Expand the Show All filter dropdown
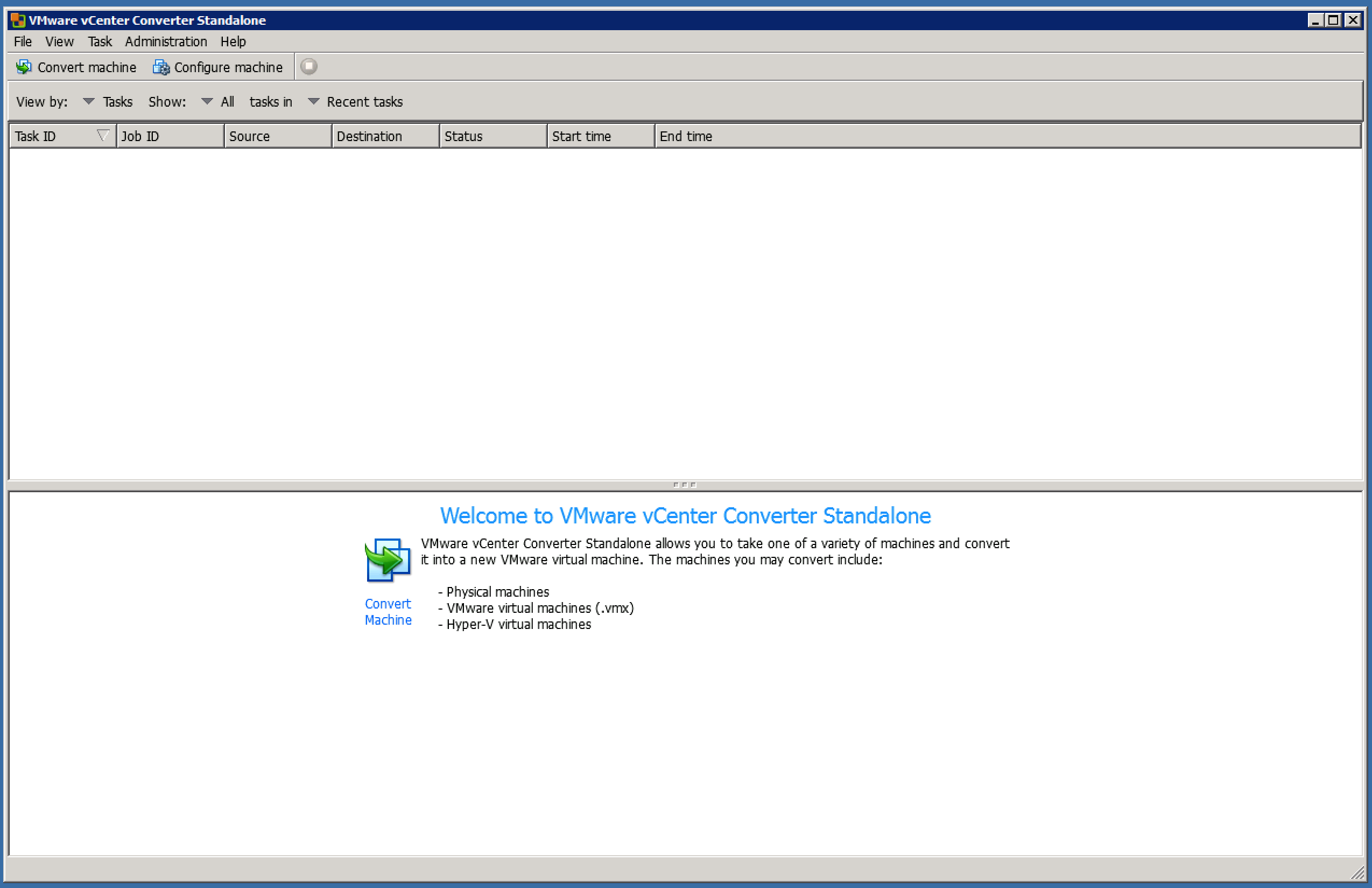 coord(207,101)
